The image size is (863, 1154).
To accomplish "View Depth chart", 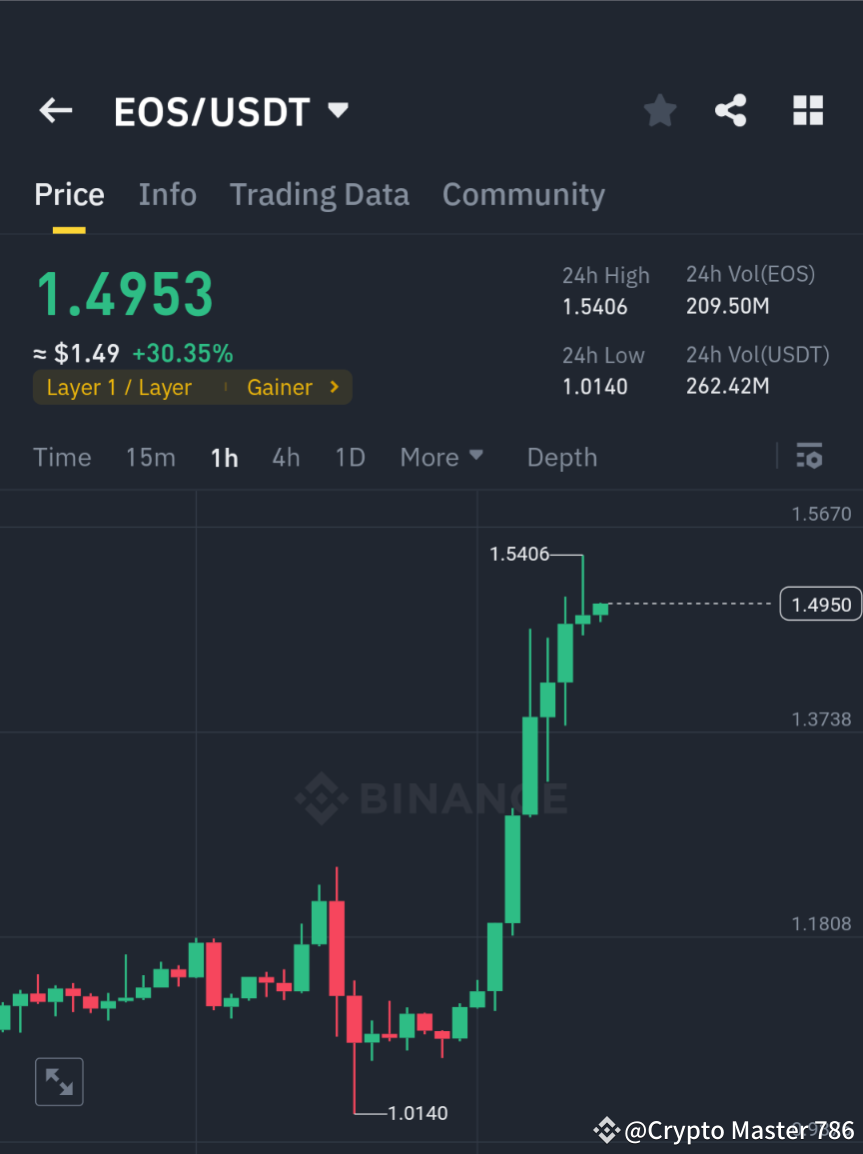I will tap(561, 457).
